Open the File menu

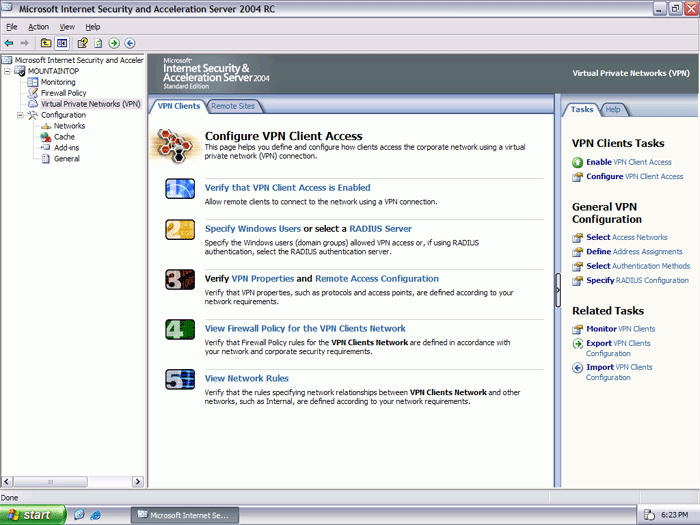click(x=12, y=27)
